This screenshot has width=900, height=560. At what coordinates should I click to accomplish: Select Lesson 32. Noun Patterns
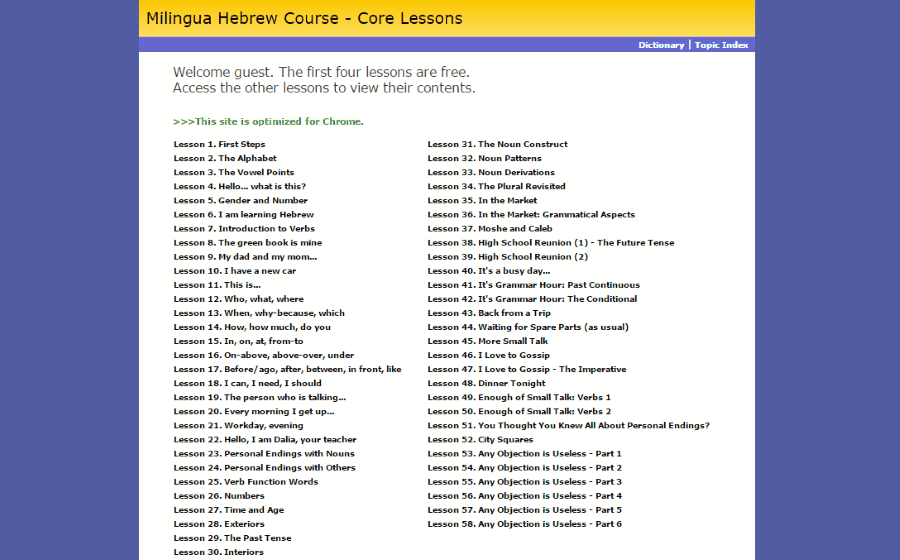[484, 158]
